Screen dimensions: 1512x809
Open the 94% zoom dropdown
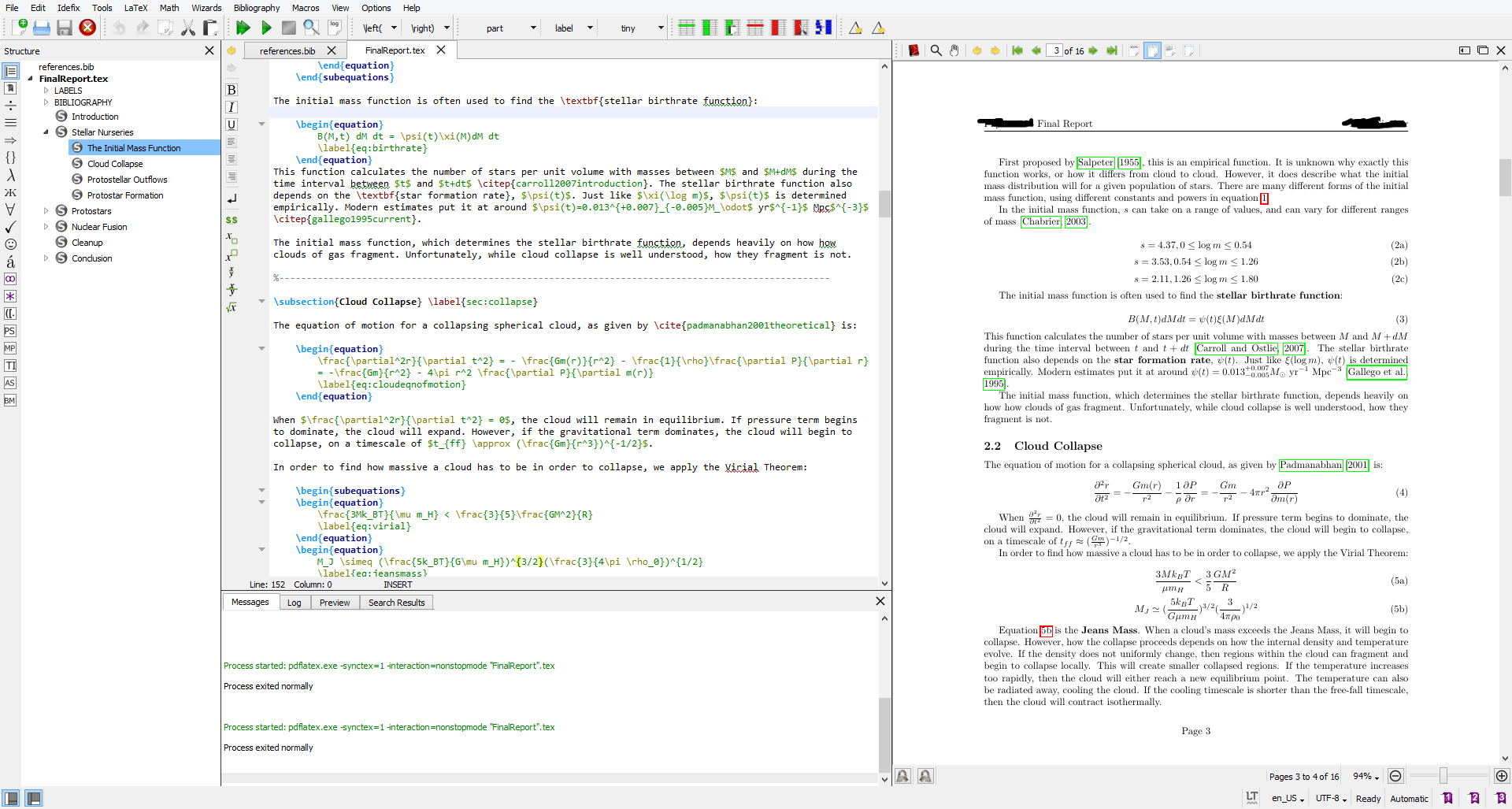pos(1366,776)
